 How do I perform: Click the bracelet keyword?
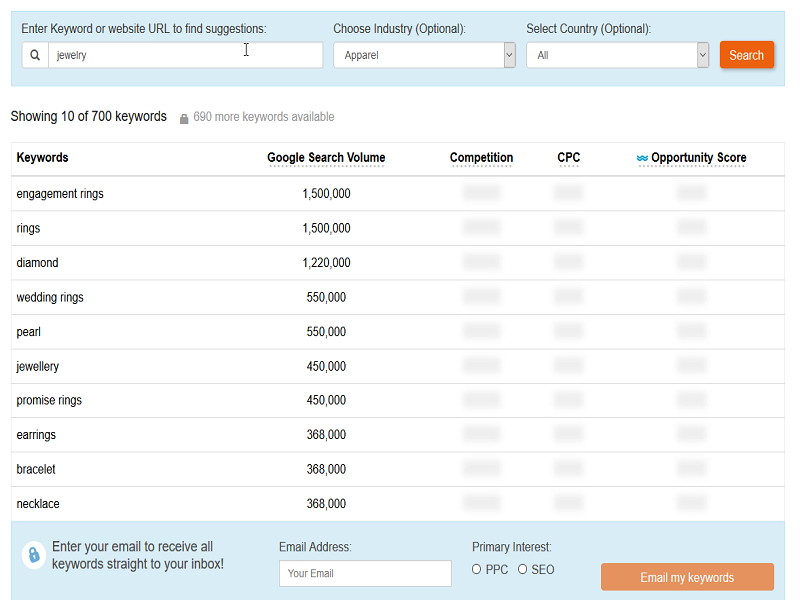point(36,469)
